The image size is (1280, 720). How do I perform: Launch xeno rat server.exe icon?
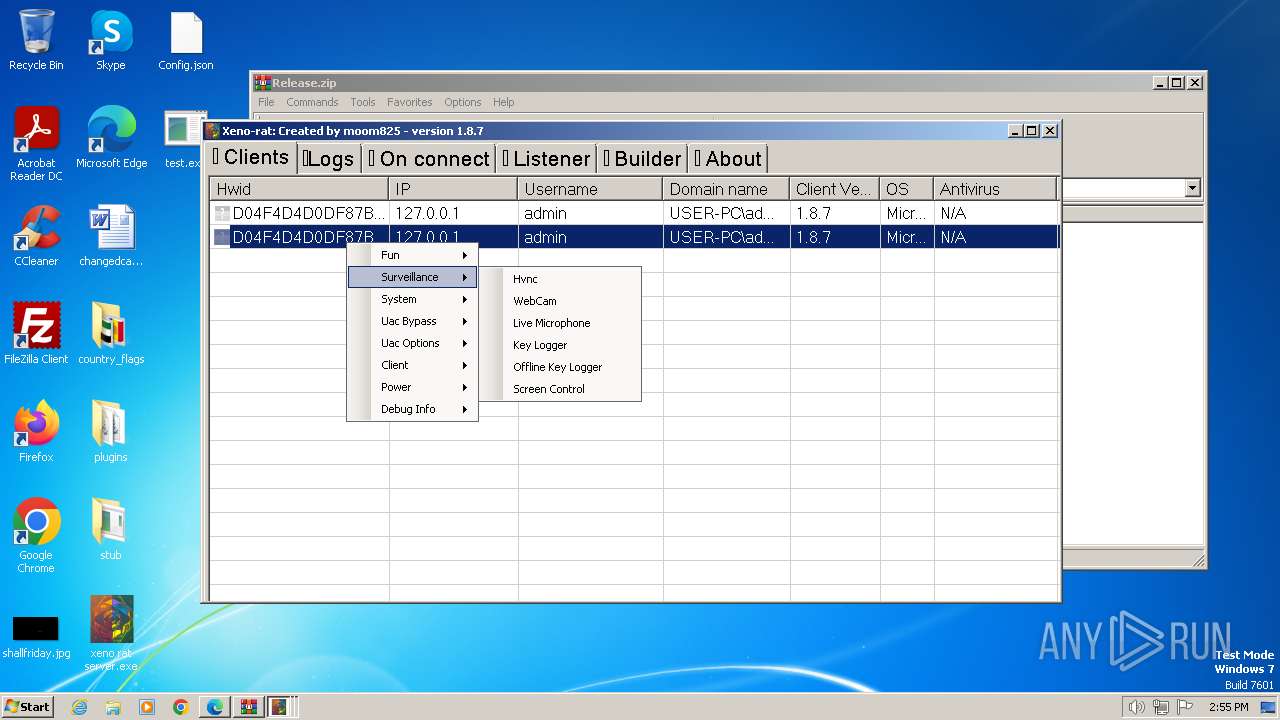click(x=111, y=634)
